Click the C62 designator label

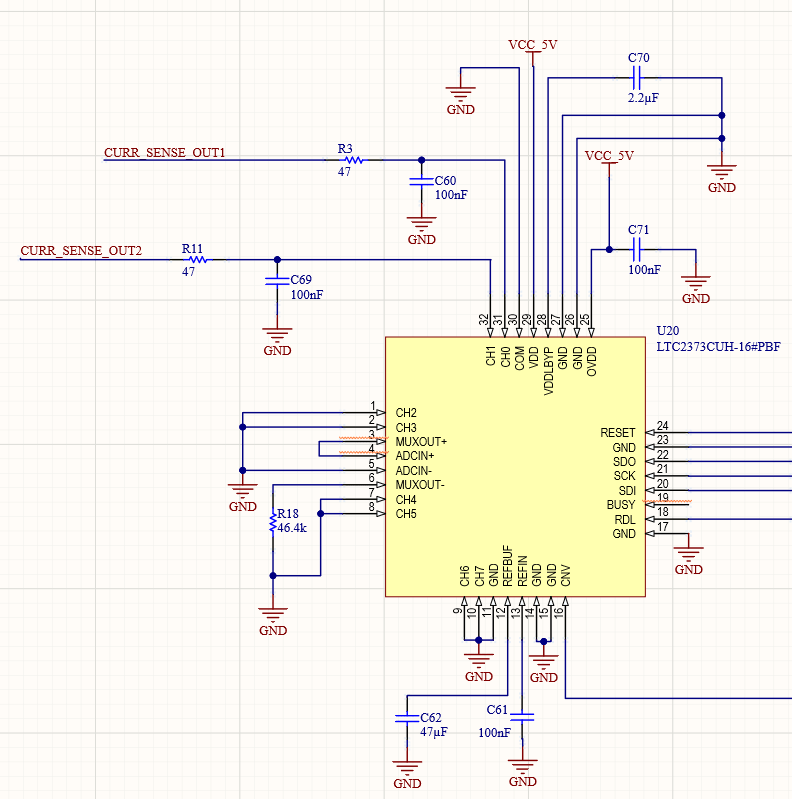431,717
